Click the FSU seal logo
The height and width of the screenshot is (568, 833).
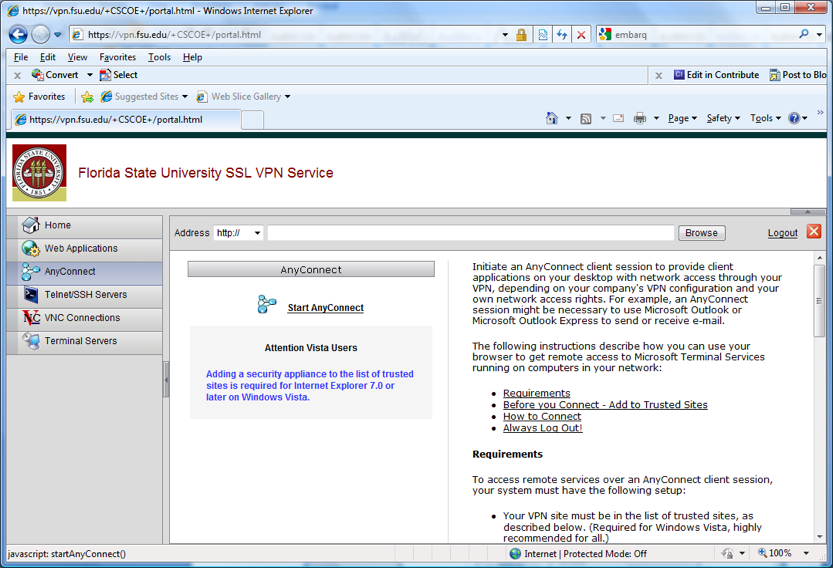click(39, 173)
